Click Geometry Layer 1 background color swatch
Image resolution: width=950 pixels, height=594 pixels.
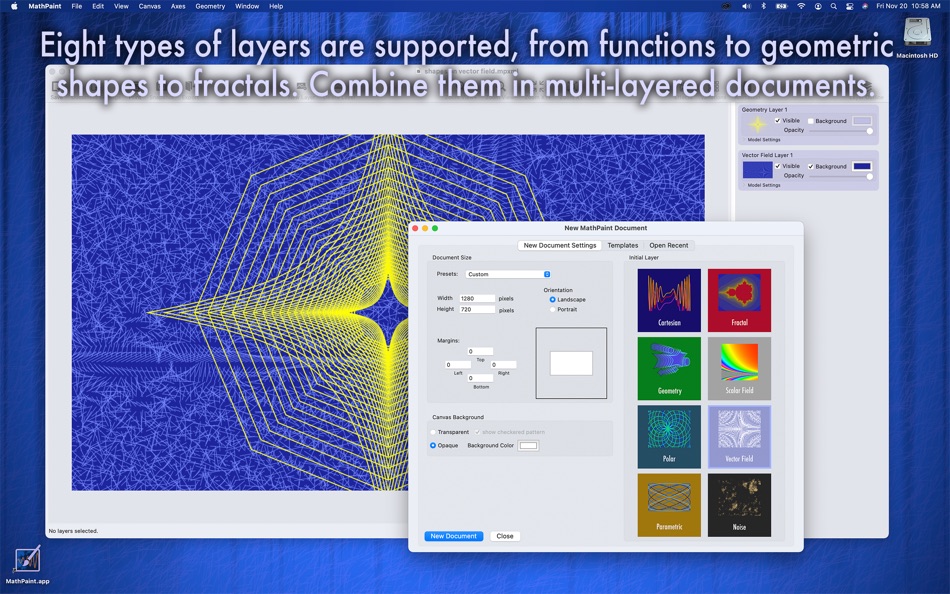[x=862, y=121]
